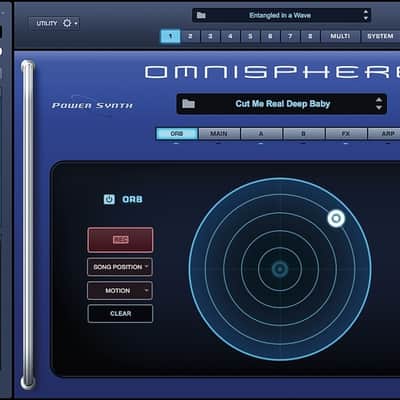Switch to the FX tab
Viewport: 400px width, 400px height.
click(346, 134)
